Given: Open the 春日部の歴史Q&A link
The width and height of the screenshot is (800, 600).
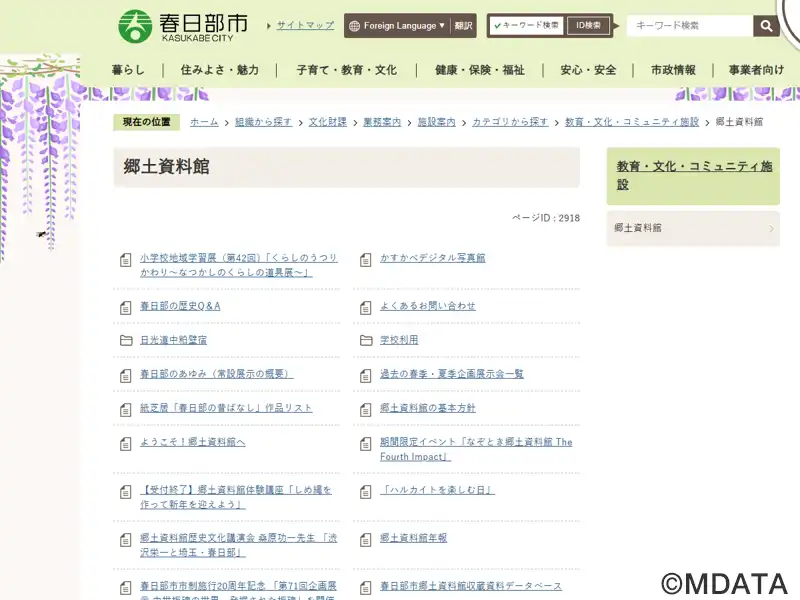Looking at the screenshot, I should tap(180, 306).
